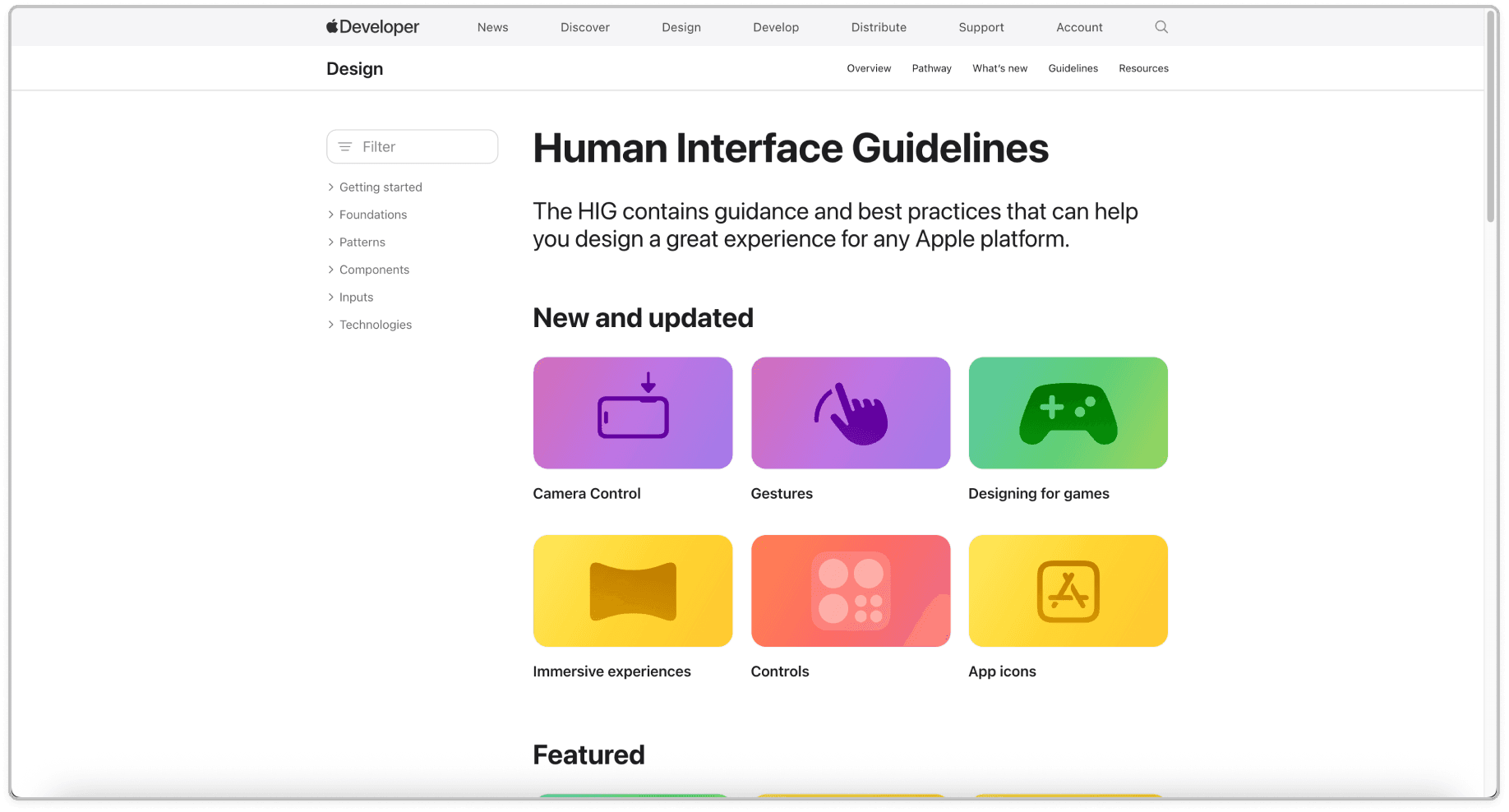The height and width of the screenshot is (812, 1509).
Task: Open the Develop menu item
Action: [x=776, y=27]
